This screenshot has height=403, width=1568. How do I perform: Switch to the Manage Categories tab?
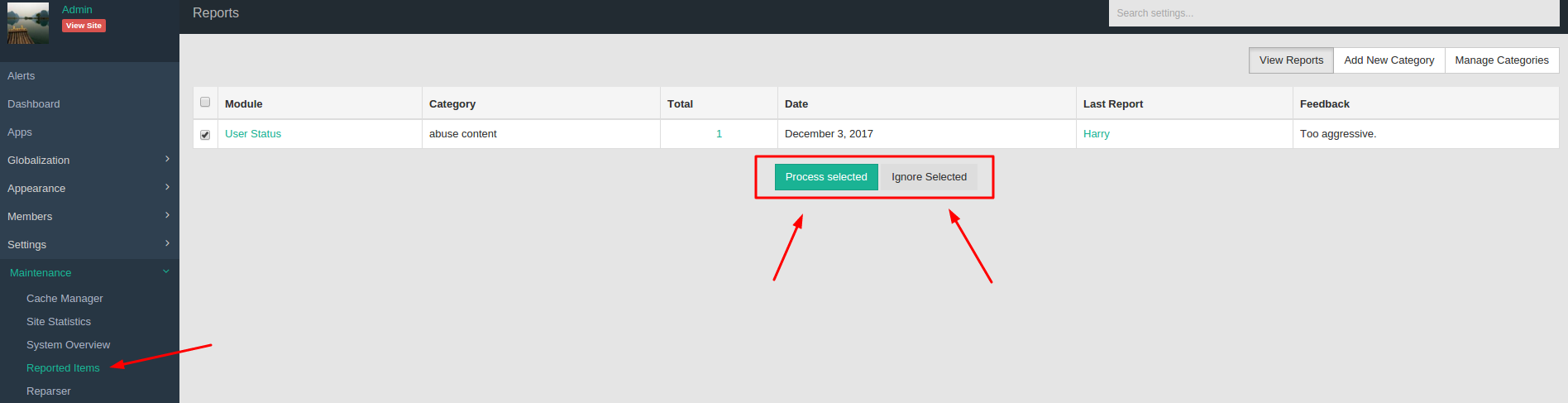coord(1501,60)
